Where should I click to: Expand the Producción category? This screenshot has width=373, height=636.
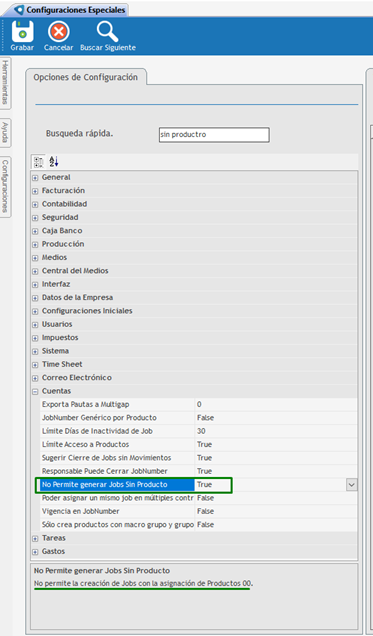[35, 245]
